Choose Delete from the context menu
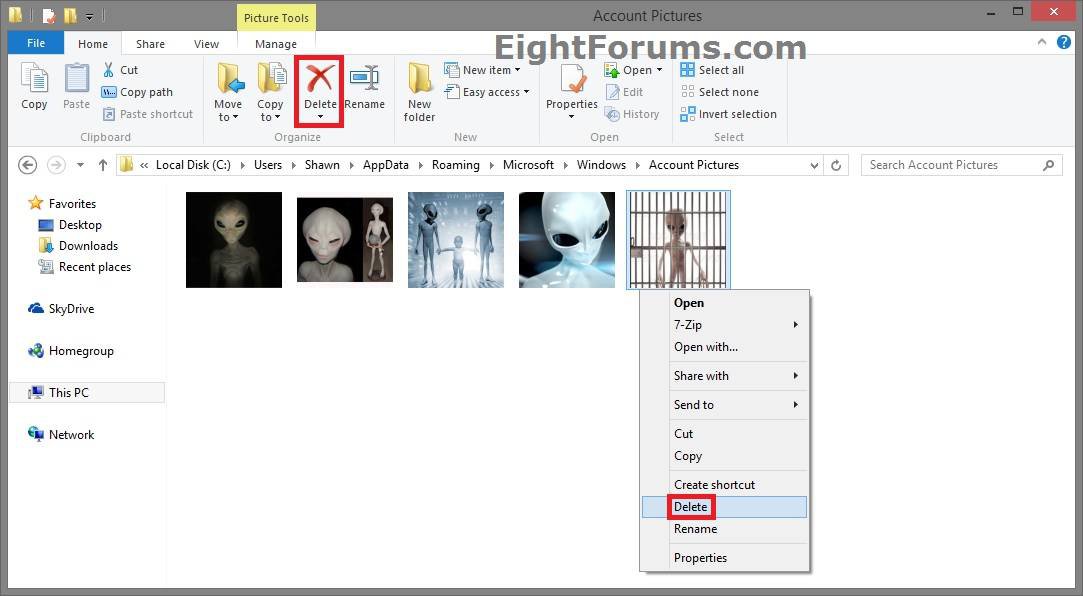The image size is (1083, 596). coord(691,507)
